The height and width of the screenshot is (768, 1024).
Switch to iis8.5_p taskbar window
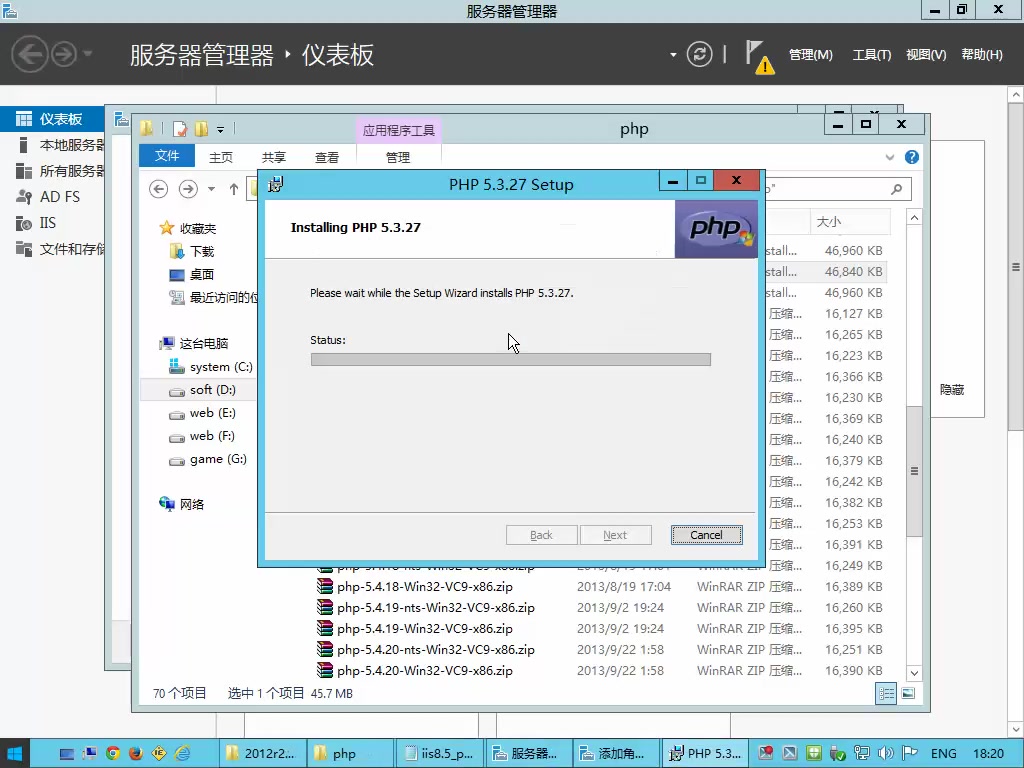coord(440,754)
